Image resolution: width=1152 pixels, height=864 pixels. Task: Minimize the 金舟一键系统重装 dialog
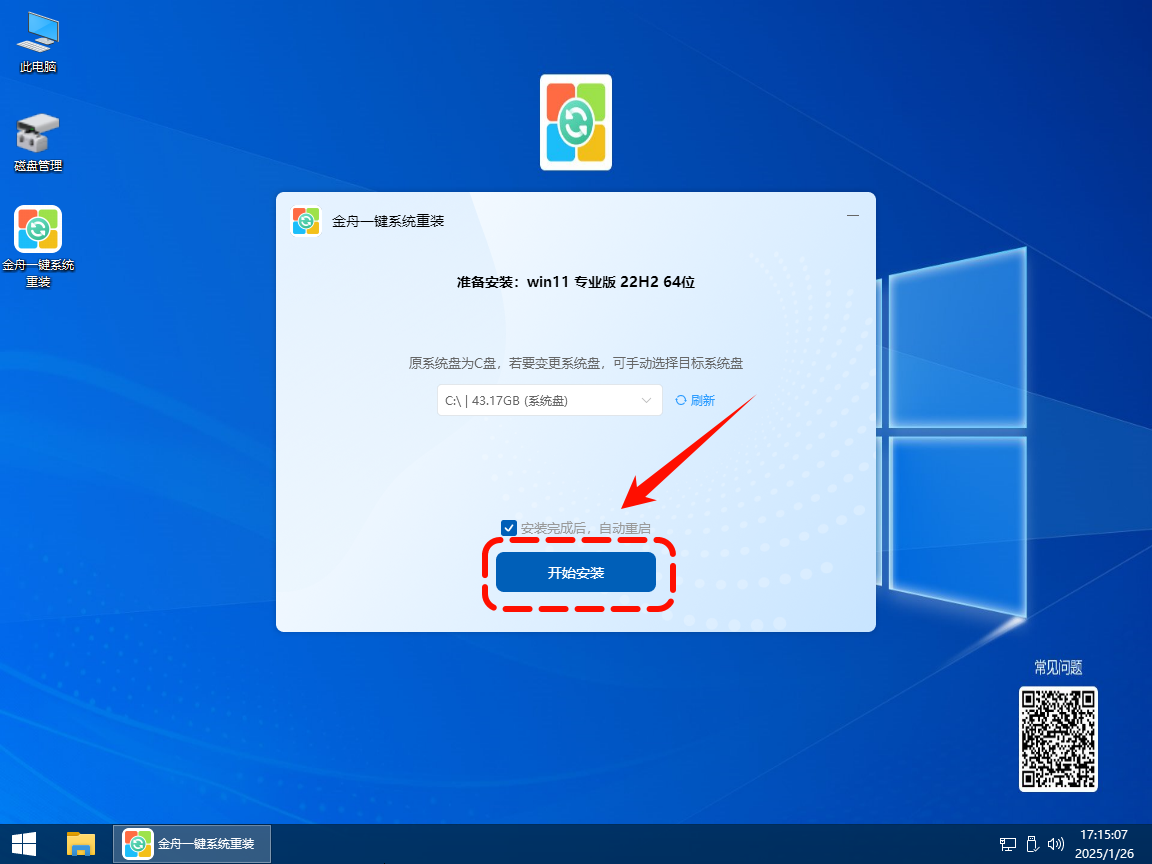click(x=853, y=216)
